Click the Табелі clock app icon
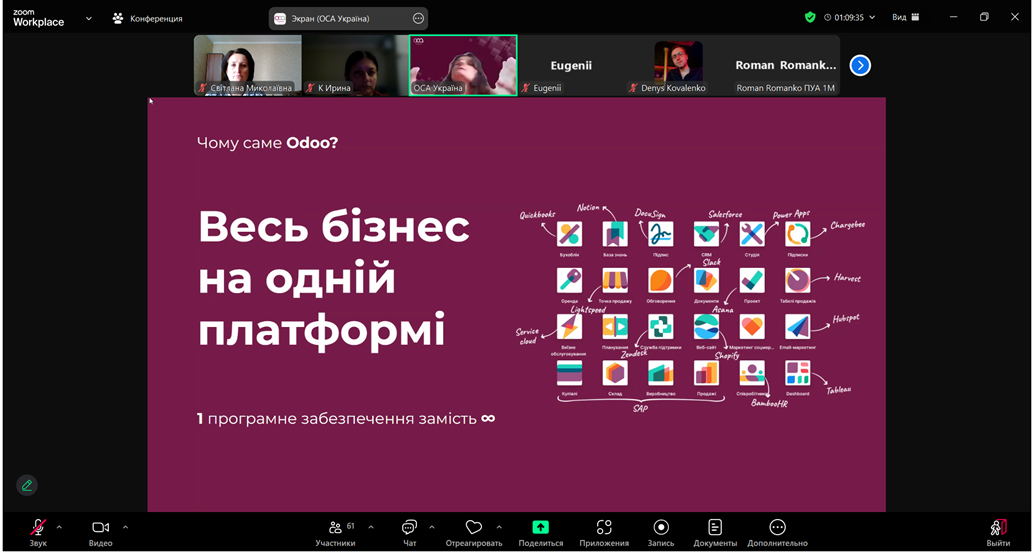This screenshot has height=554, width=1034. 797,280
